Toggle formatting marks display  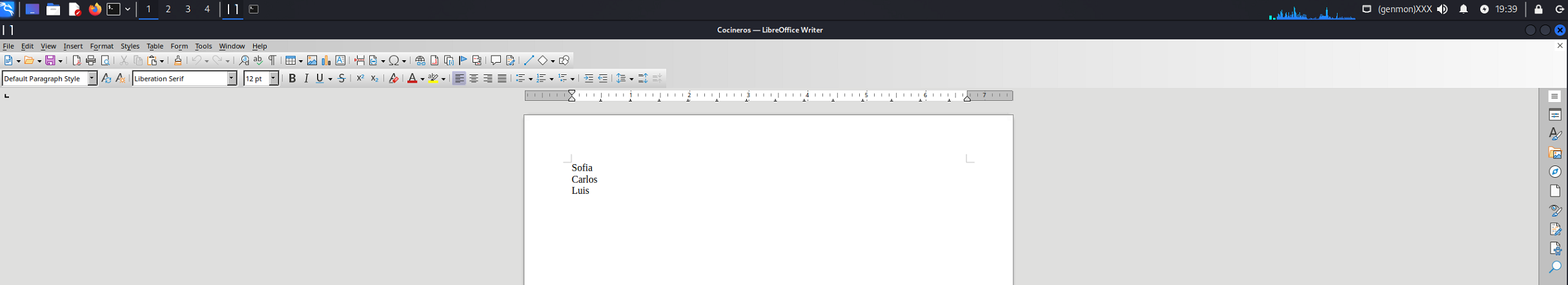272,61
